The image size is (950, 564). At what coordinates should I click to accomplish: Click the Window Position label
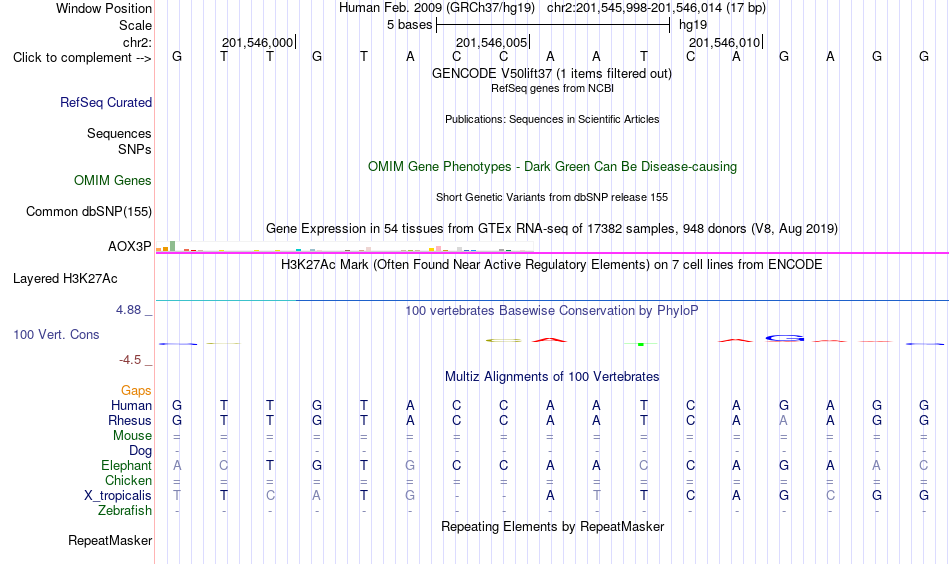click(x=104, y=8)
